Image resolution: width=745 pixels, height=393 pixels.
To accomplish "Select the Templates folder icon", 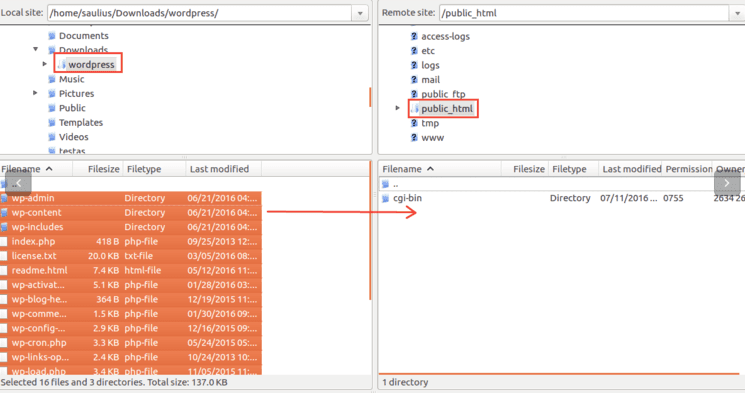I will click(52, 123).
